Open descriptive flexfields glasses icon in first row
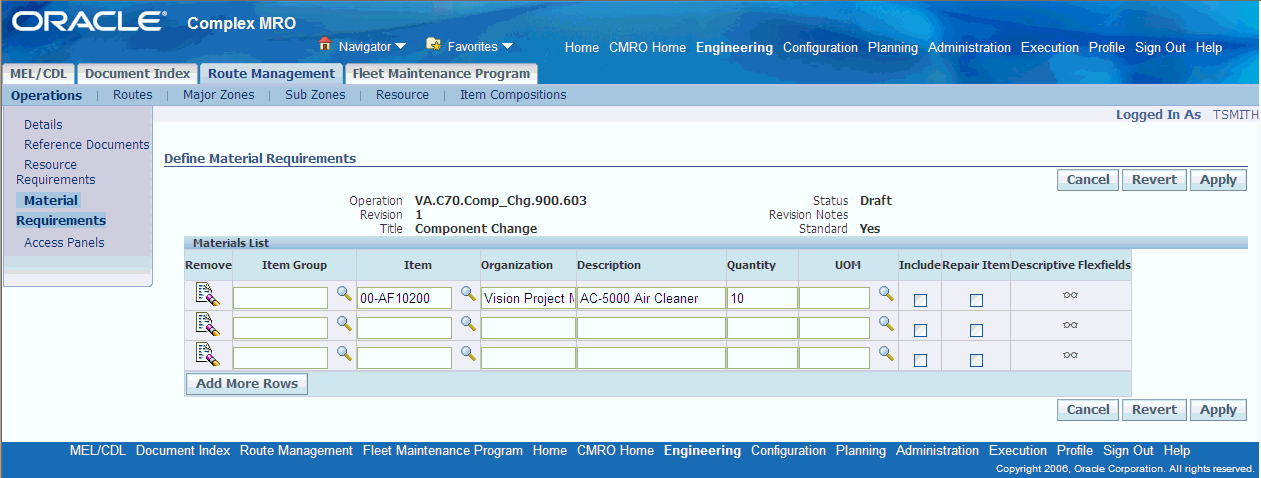This screenshot has height=478, width=1261. point(1070,296)
